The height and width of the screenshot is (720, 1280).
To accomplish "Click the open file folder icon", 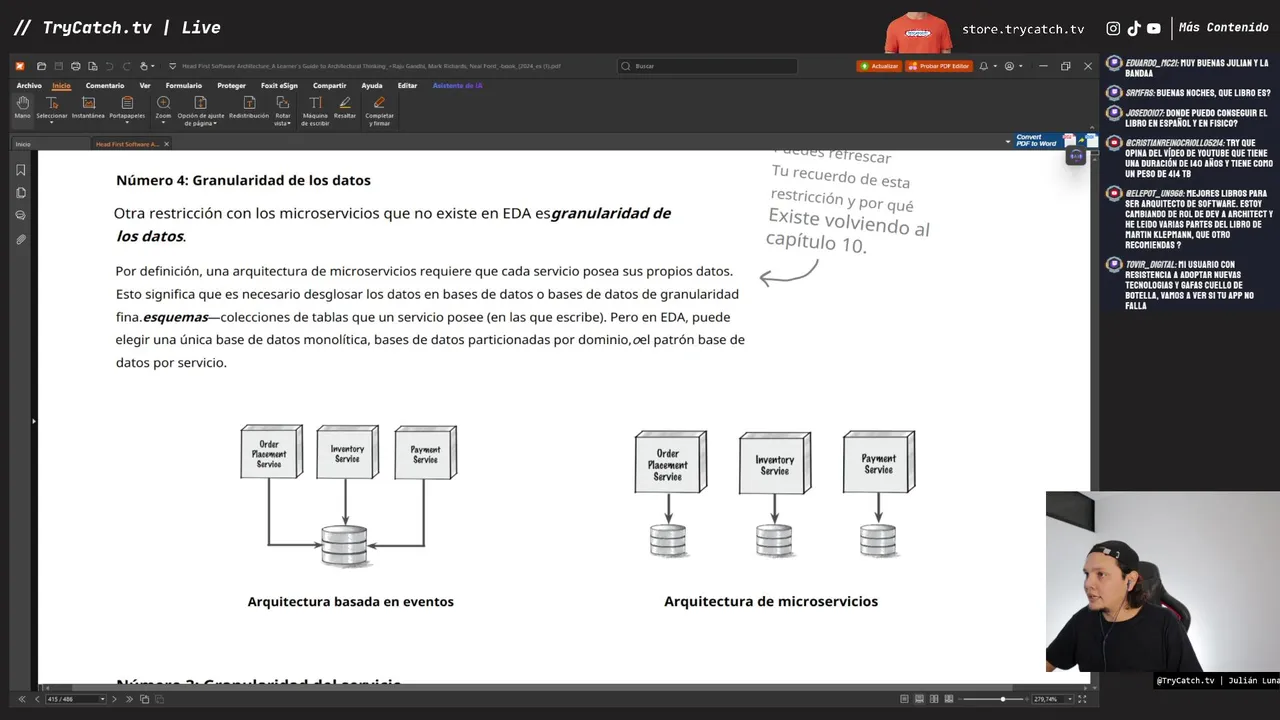I will click(x=44, y=66).
